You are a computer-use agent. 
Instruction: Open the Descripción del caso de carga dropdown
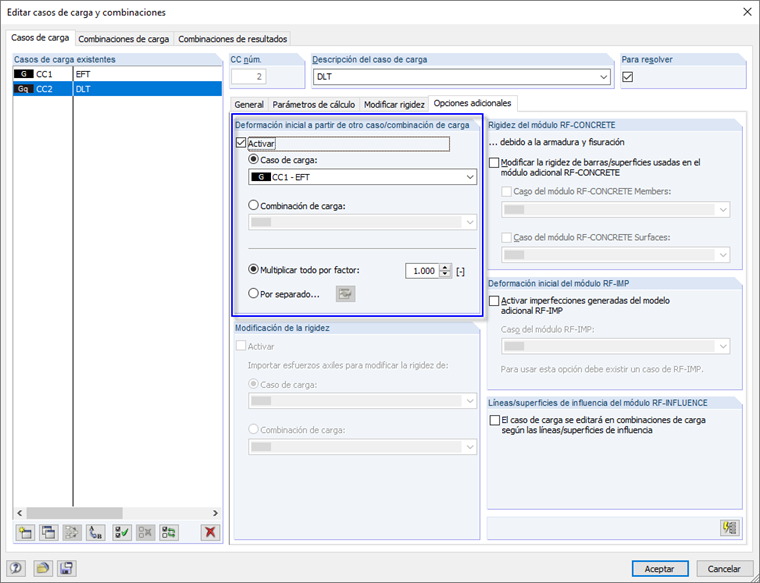[x=603, y=77]
